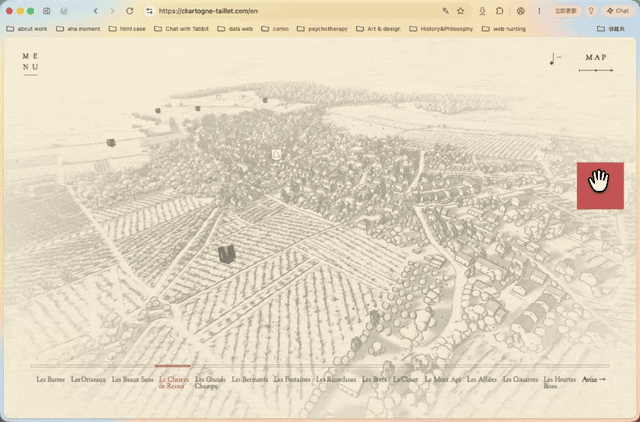Select Les Brets plot
640x422 pixels.
point(374,379)
